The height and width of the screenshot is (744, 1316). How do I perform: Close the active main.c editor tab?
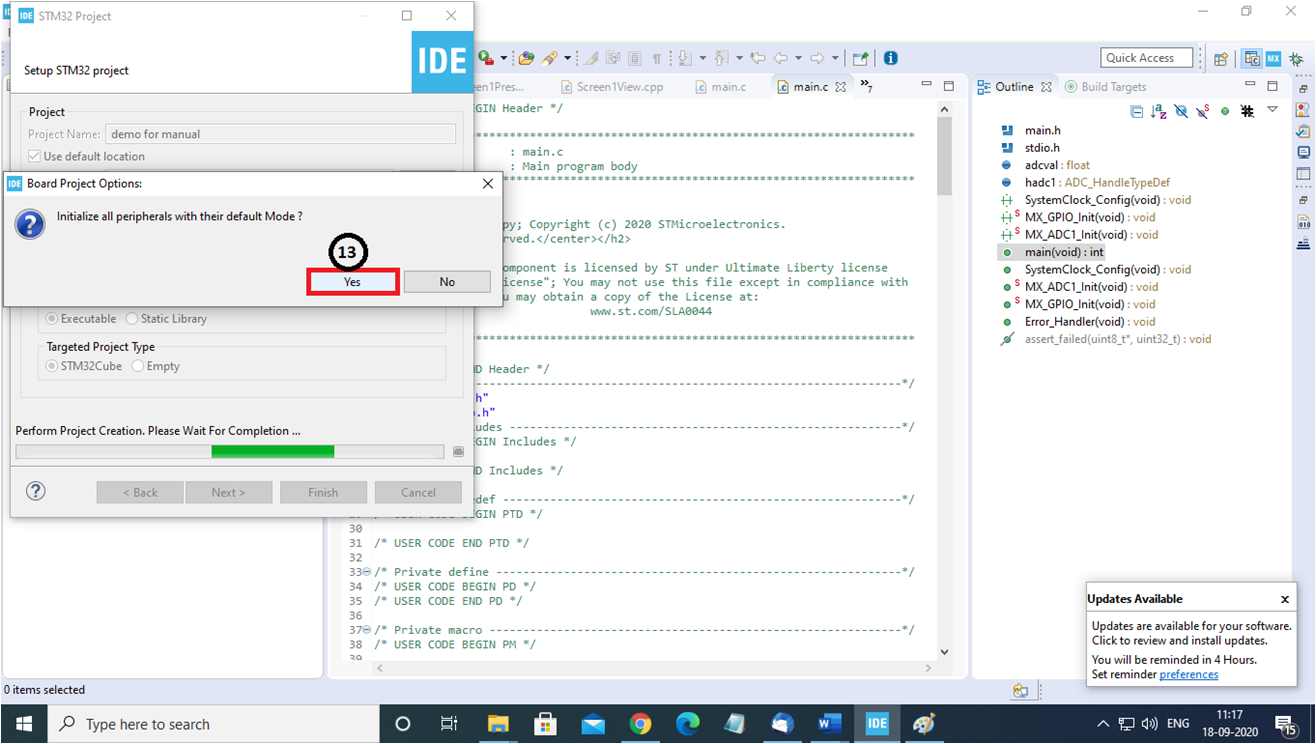click(x=840, y=87)
